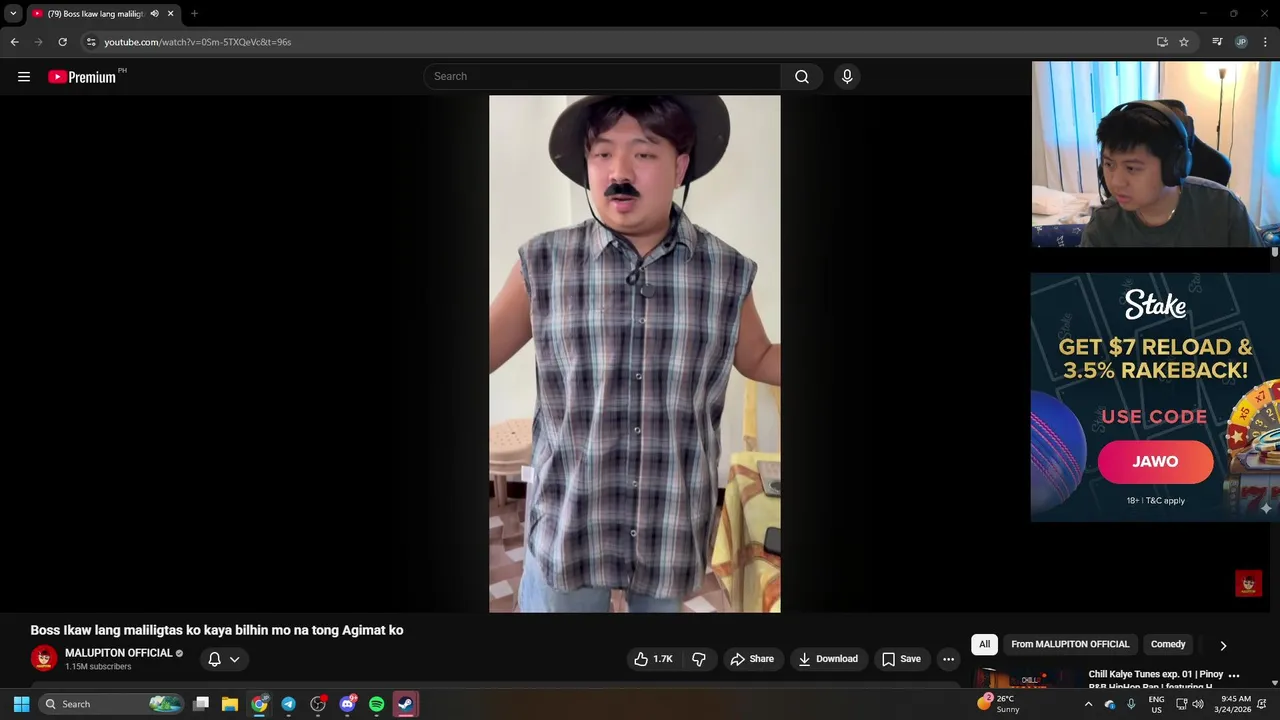Image resolution: width=1280 pixels, height=720 pixels.
Task: Mute the tab via speaker icon
Action: [x=154, y=14]
